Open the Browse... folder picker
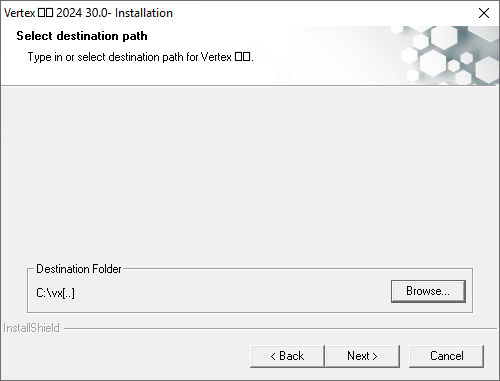Image resolution: width=500 pixels, height=381 pixels. [428, 291]
